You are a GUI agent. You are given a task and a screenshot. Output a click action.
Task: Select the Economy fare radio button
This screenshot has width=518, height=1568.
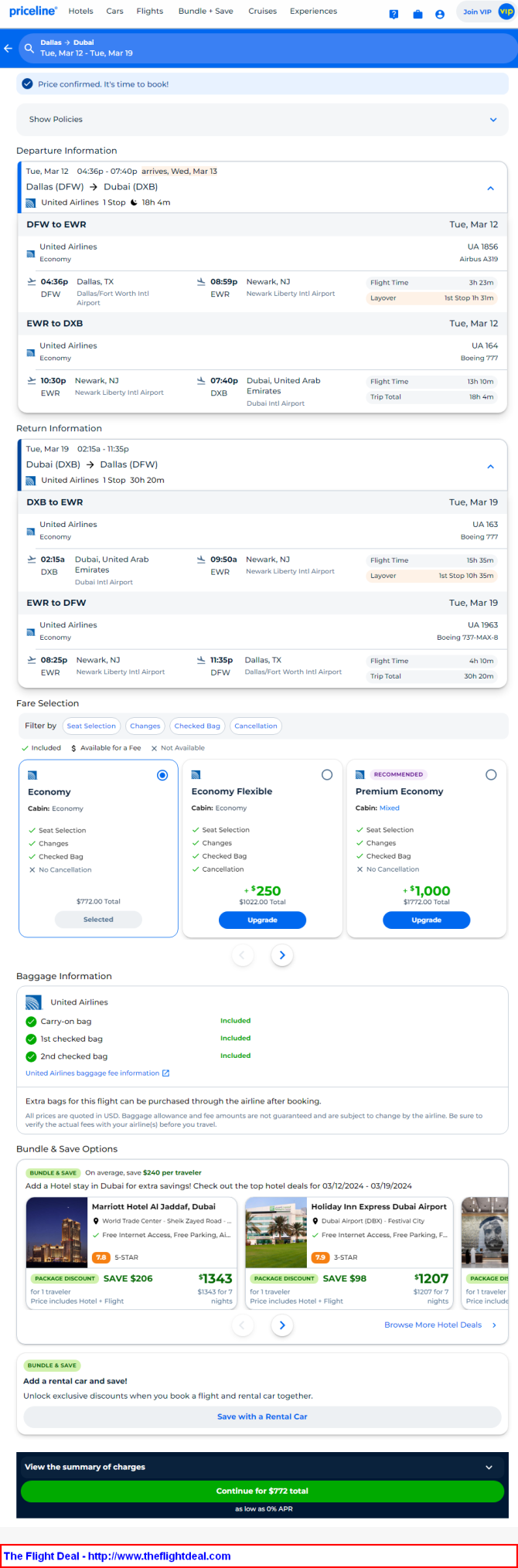pos(162,775)
